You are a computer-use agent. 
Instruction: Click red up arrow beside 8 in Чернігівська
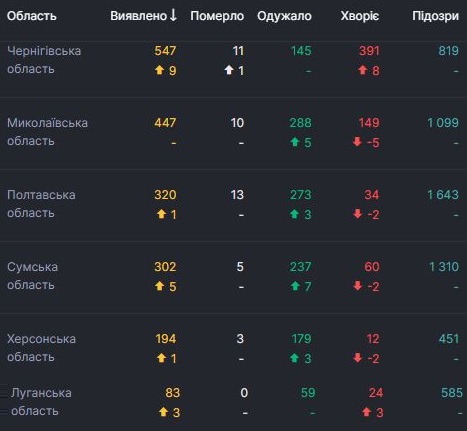click(x=363, y=70)
